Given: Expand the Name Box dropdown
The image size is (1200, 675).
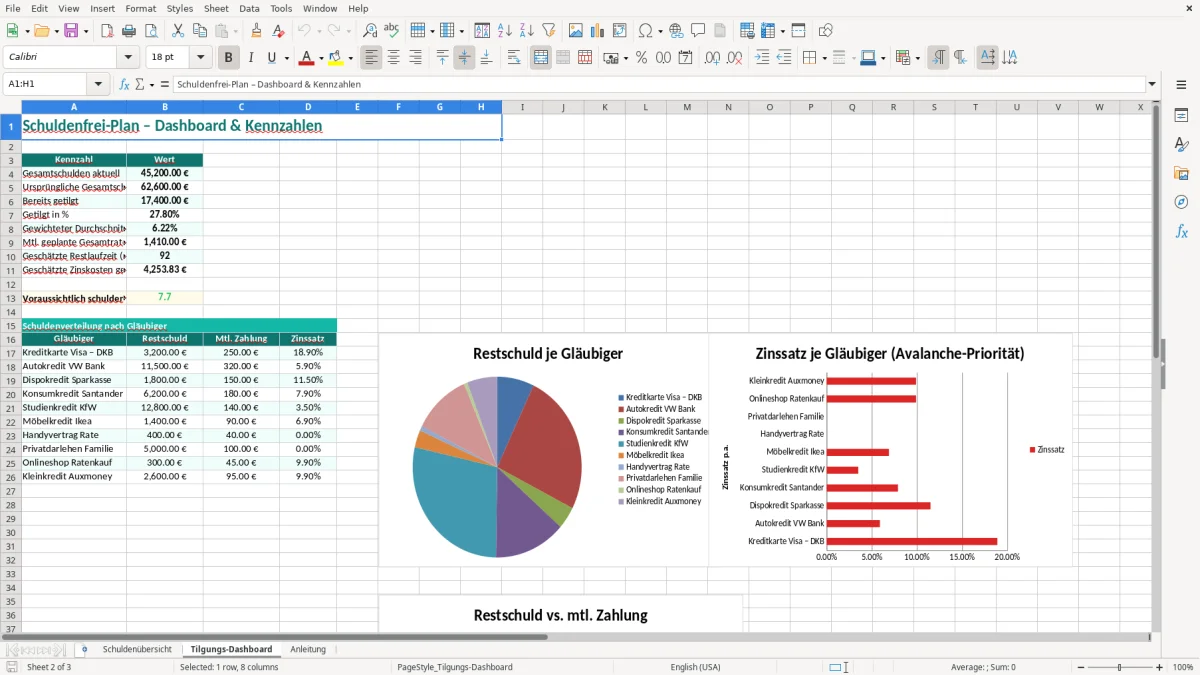Looking at the screenshot, I should (98, 84).
